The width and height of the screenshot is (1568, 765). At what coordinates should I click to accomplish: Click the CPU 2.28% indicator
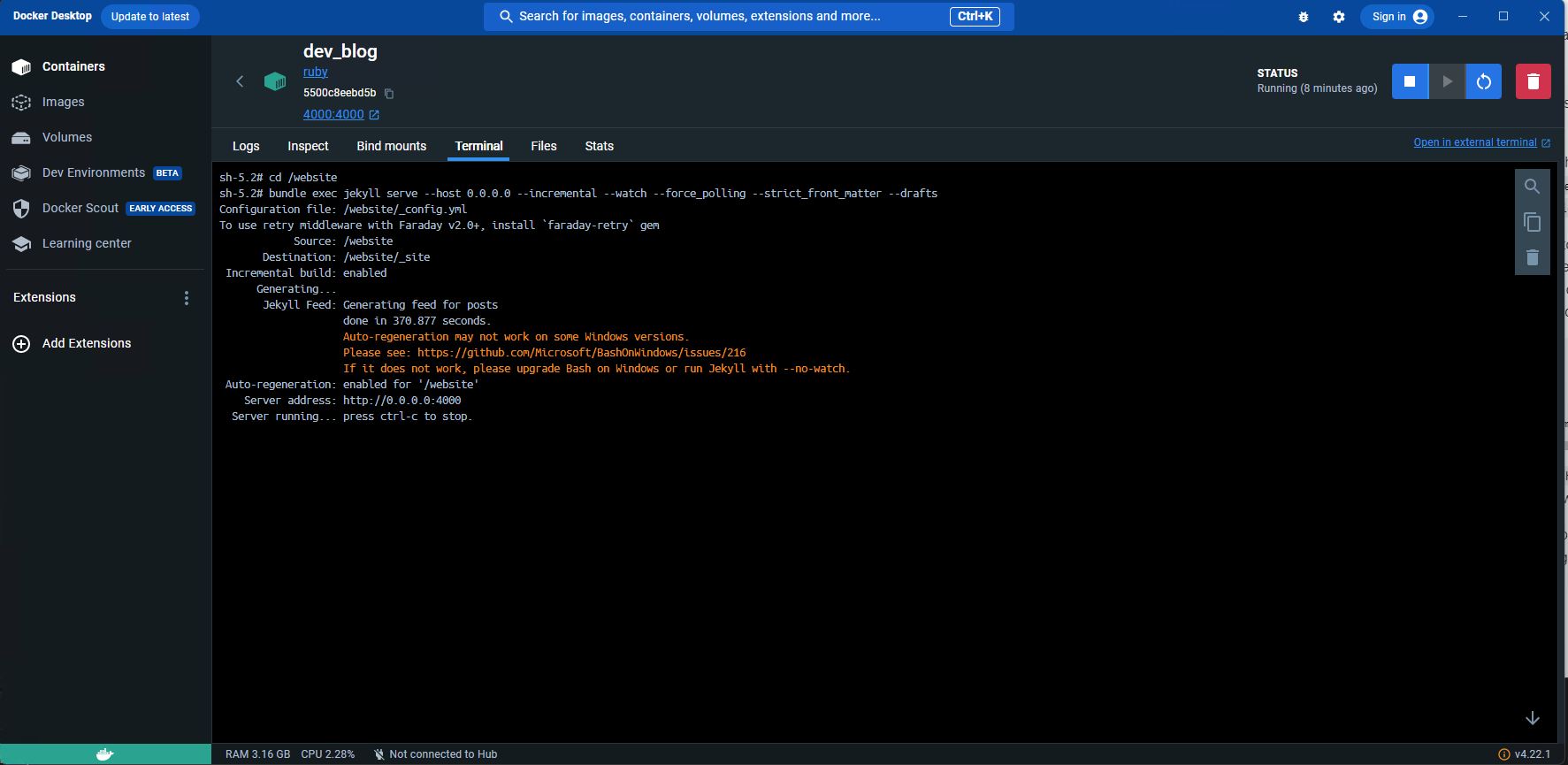328,754
